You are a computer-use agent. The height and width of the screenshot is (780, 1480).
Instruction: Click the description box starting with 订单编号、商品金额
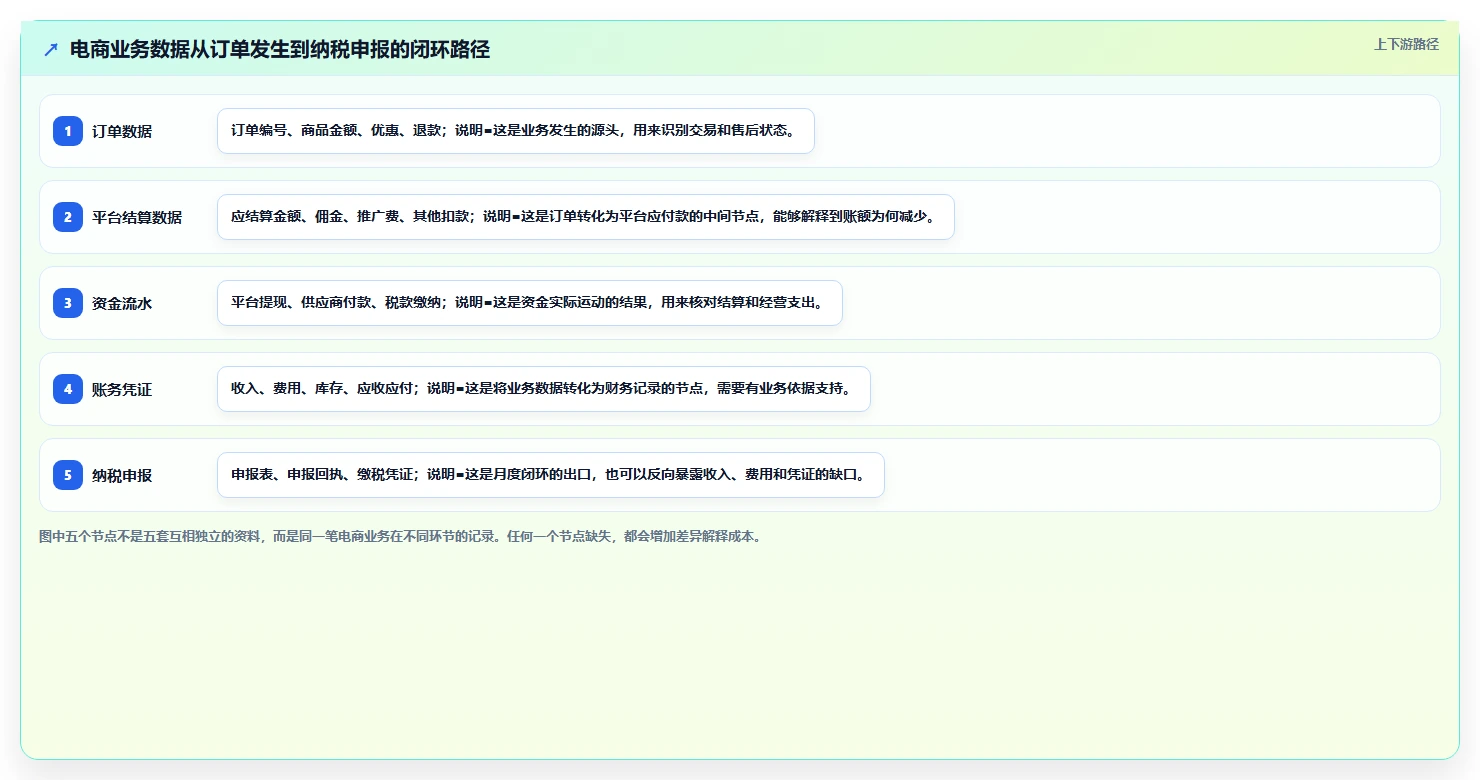tap(516, 131)
